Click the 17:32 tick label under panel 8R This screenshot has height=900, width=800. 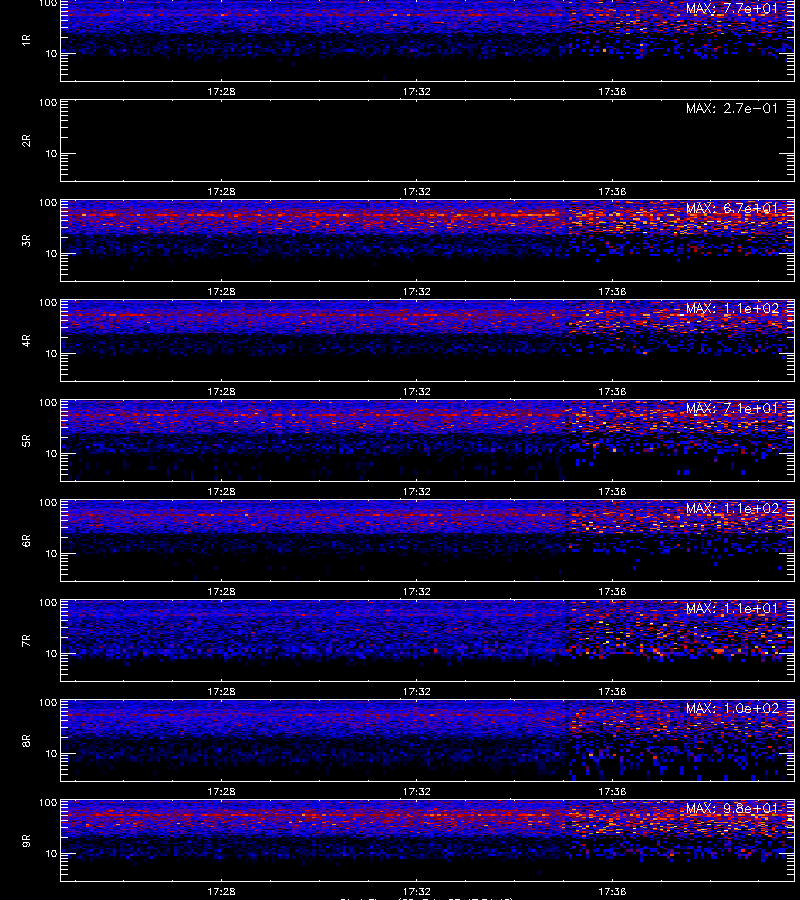coord(417,792)
